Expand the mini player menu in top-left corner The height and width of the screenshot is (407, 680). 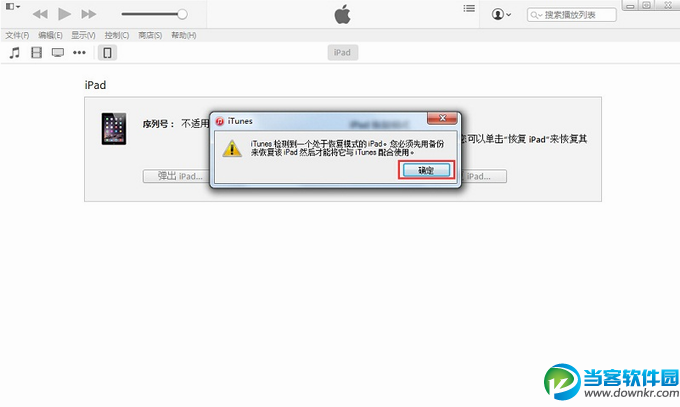coord(13,7)
